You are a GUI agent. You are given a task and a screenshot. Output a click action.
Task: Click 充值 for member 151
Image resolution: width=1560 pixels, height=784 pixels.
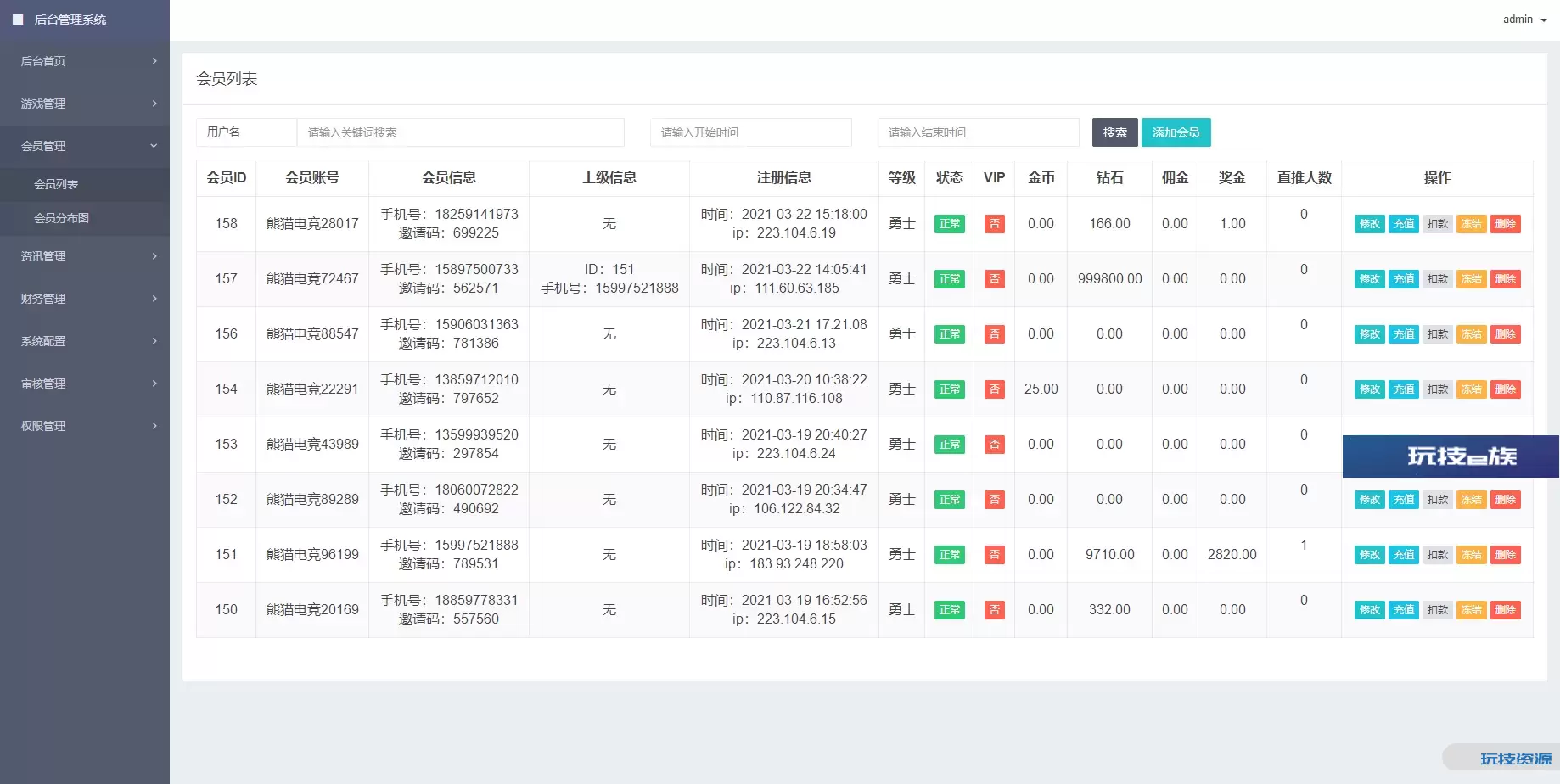point(1404,555)
